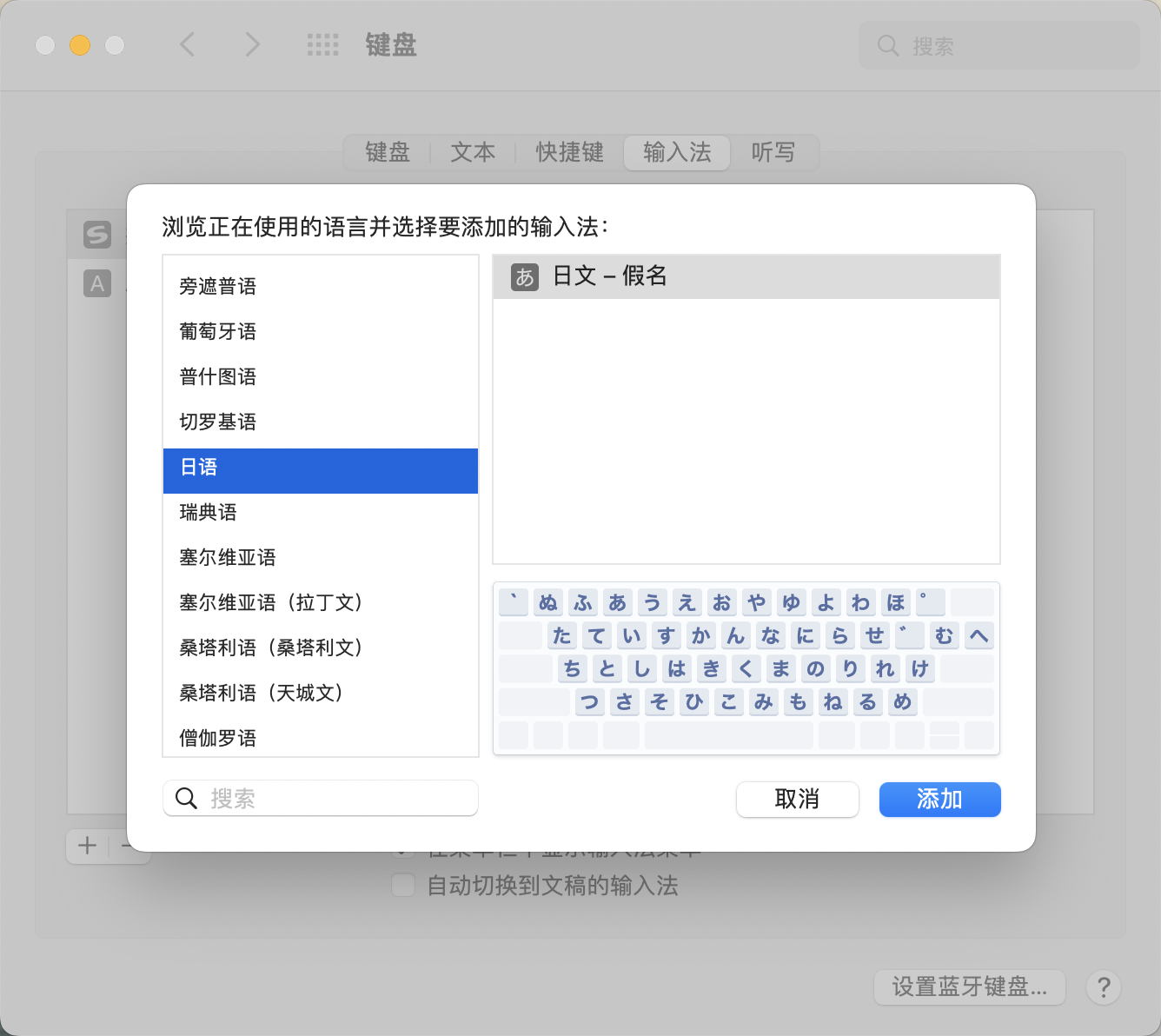Select 塞尔维亚语（拉丁文） language entry
This screenshot has height=1036, width=1161.
pos(270,603)
